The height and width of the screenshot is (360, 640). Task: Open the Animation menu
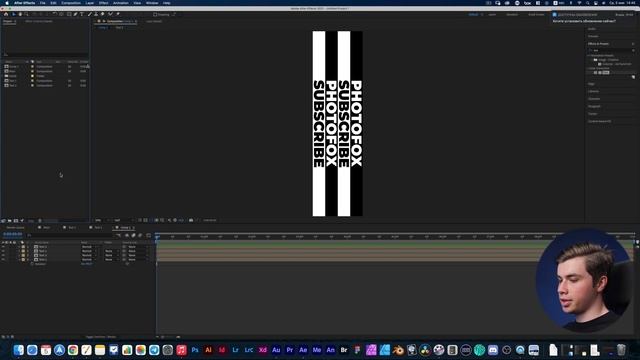[x=121, y=3]
